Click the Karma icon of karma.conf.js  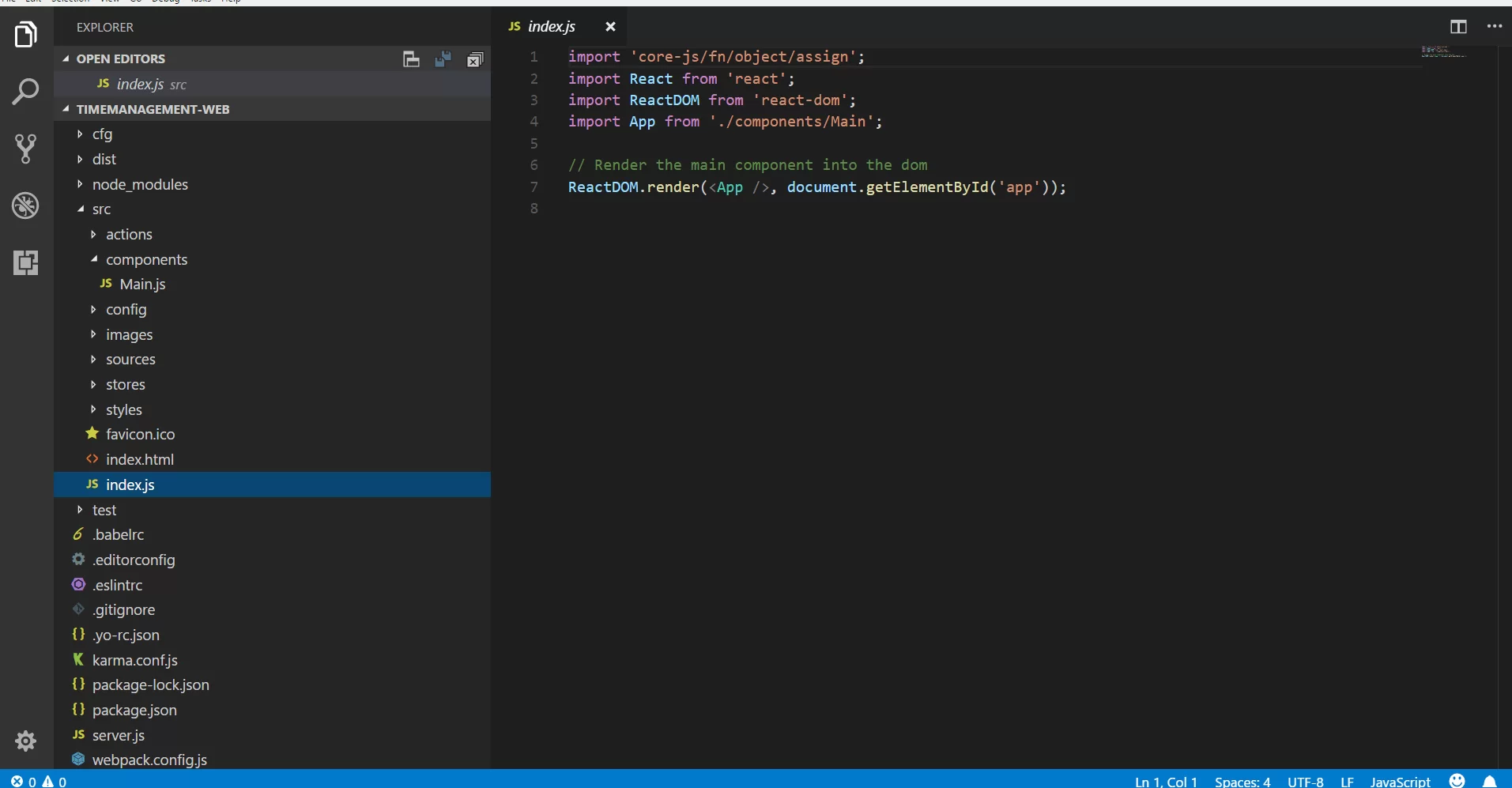[x=78, y=659]
